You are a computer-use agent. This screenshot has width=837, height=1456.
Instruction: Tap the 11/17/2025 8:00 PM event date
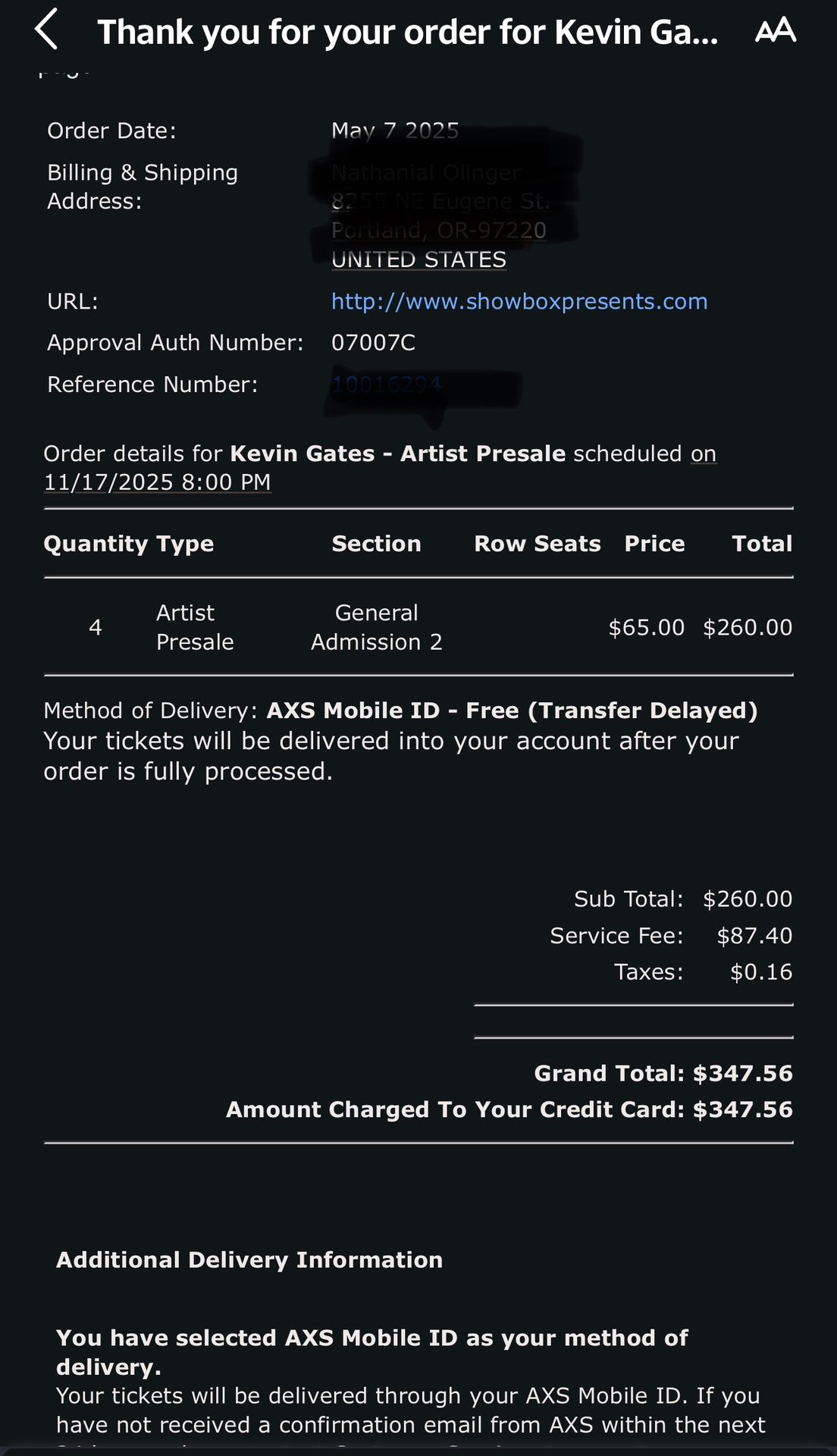click(x=157, y=482)
